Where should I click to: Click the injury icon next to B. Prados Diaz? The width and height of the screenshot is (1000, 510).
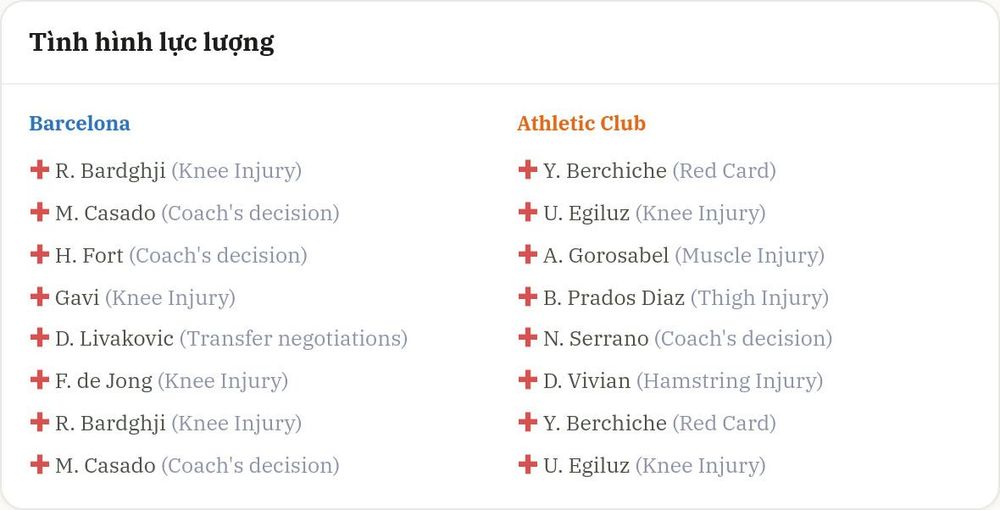pyautogui.click(x=527, y=296)
